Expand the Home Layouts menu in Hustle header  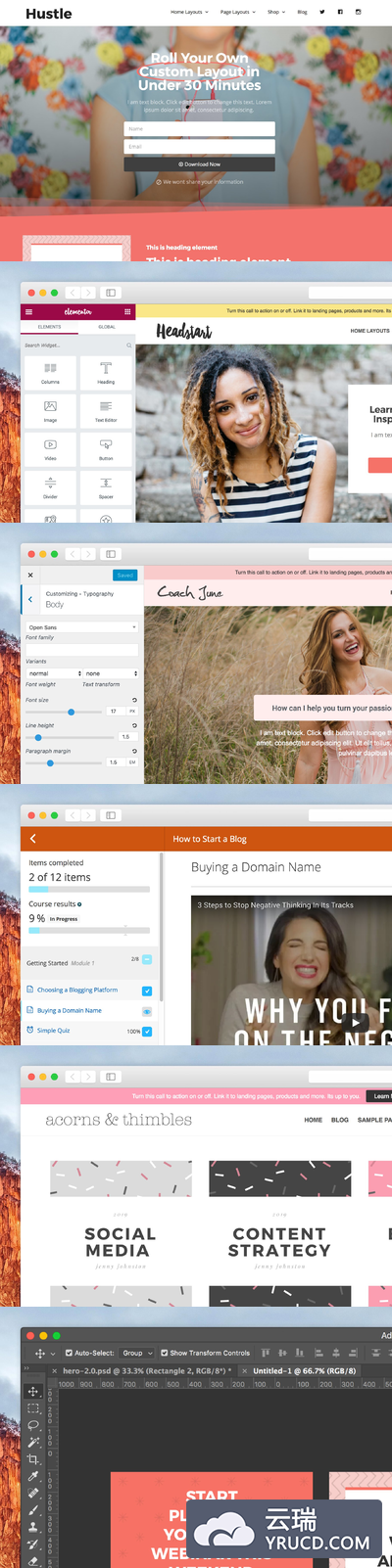click(x=189, y=13)
